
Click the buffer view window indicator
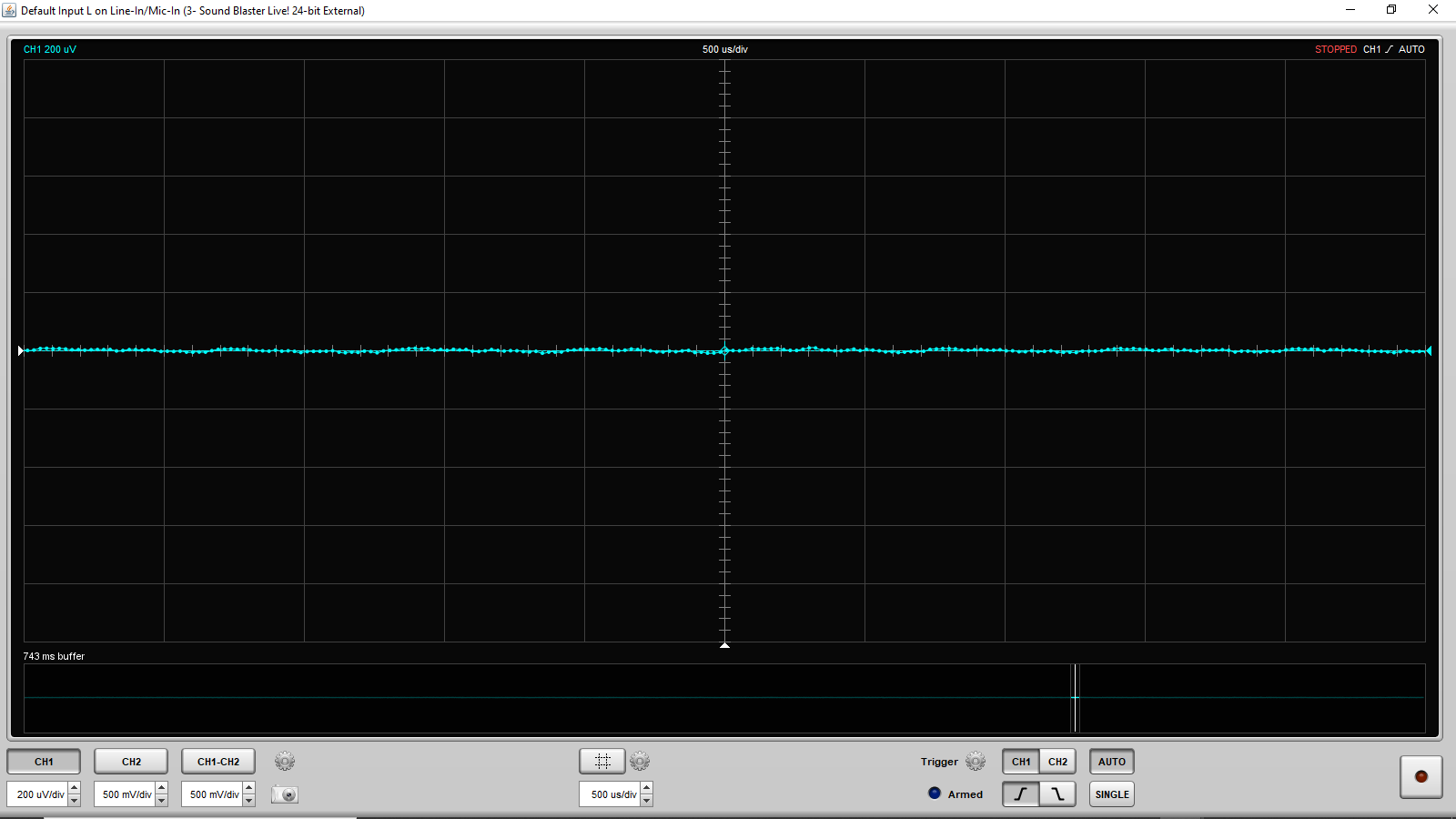1076,698
